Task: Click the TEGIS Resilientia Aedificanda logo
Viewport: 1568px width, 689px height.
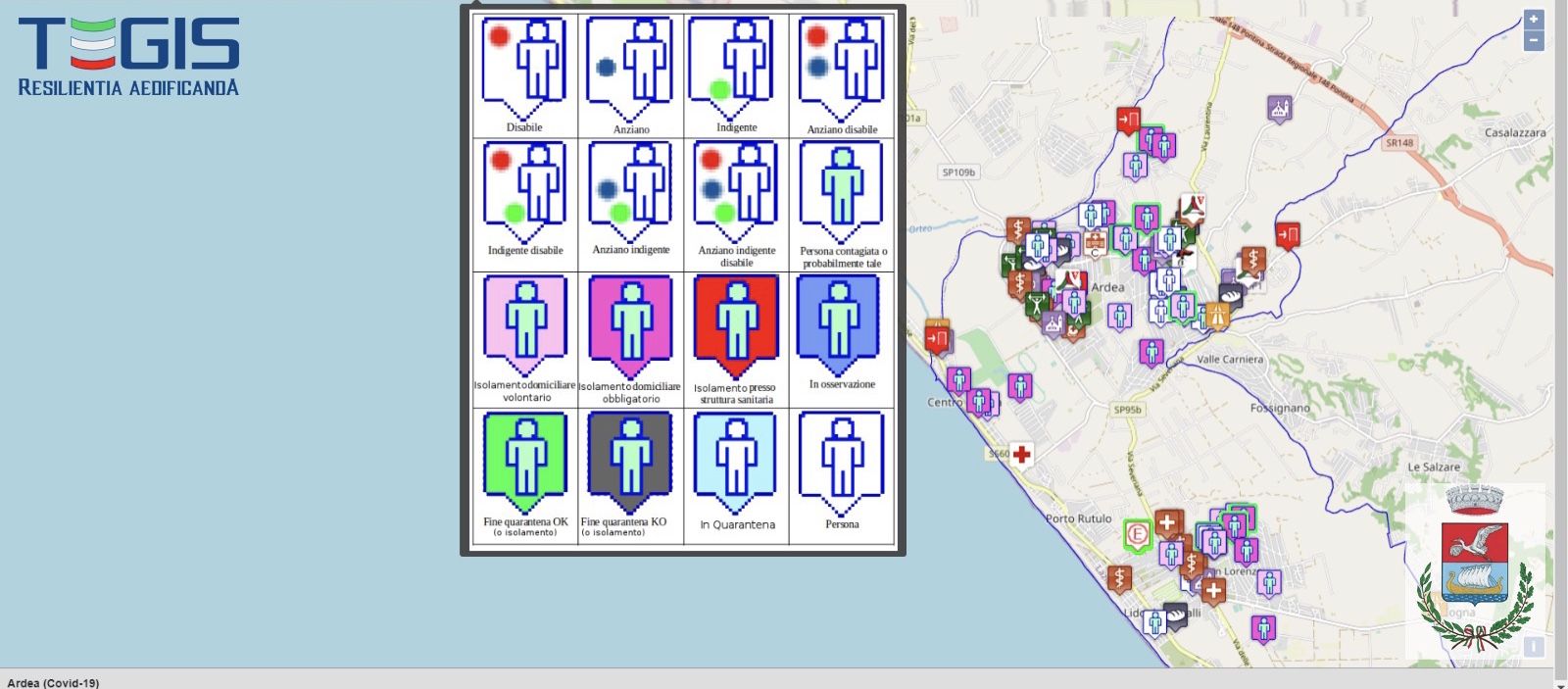Action: pos(128,57)
